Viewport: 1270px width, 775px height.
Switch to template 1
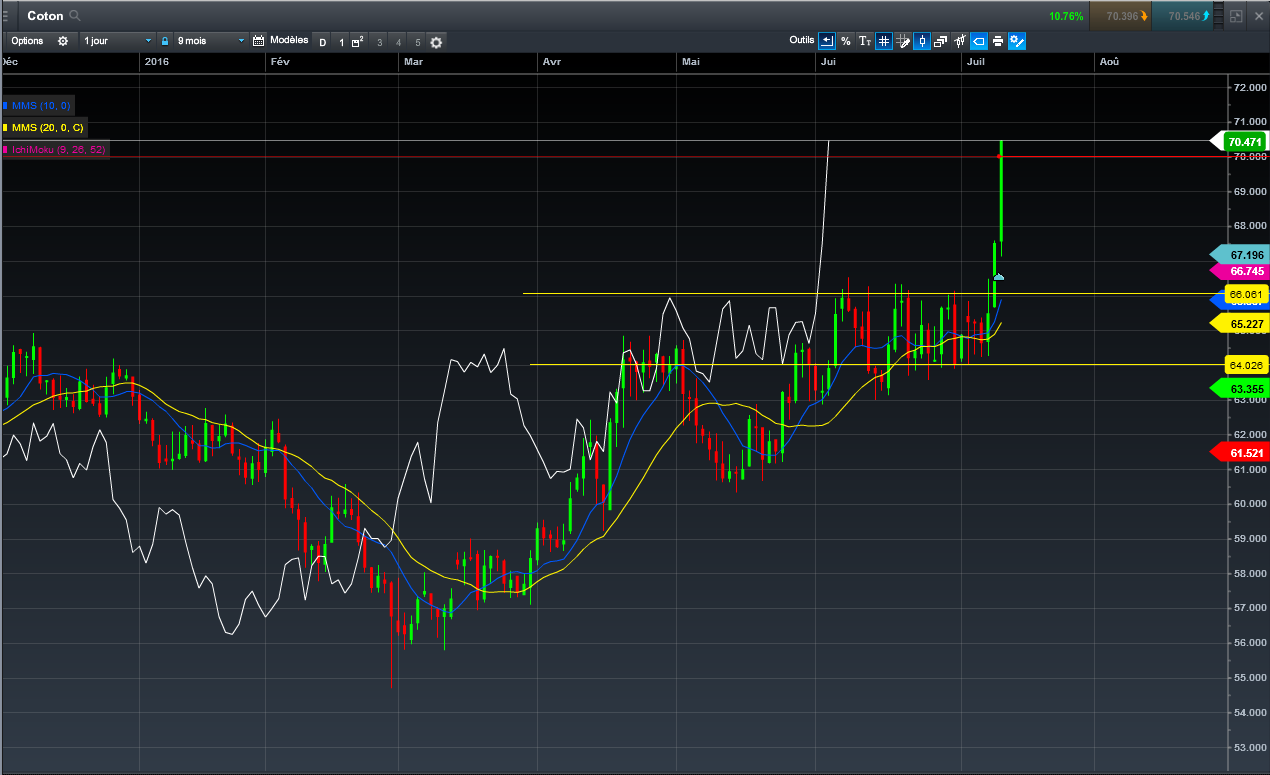coord(341,42)
